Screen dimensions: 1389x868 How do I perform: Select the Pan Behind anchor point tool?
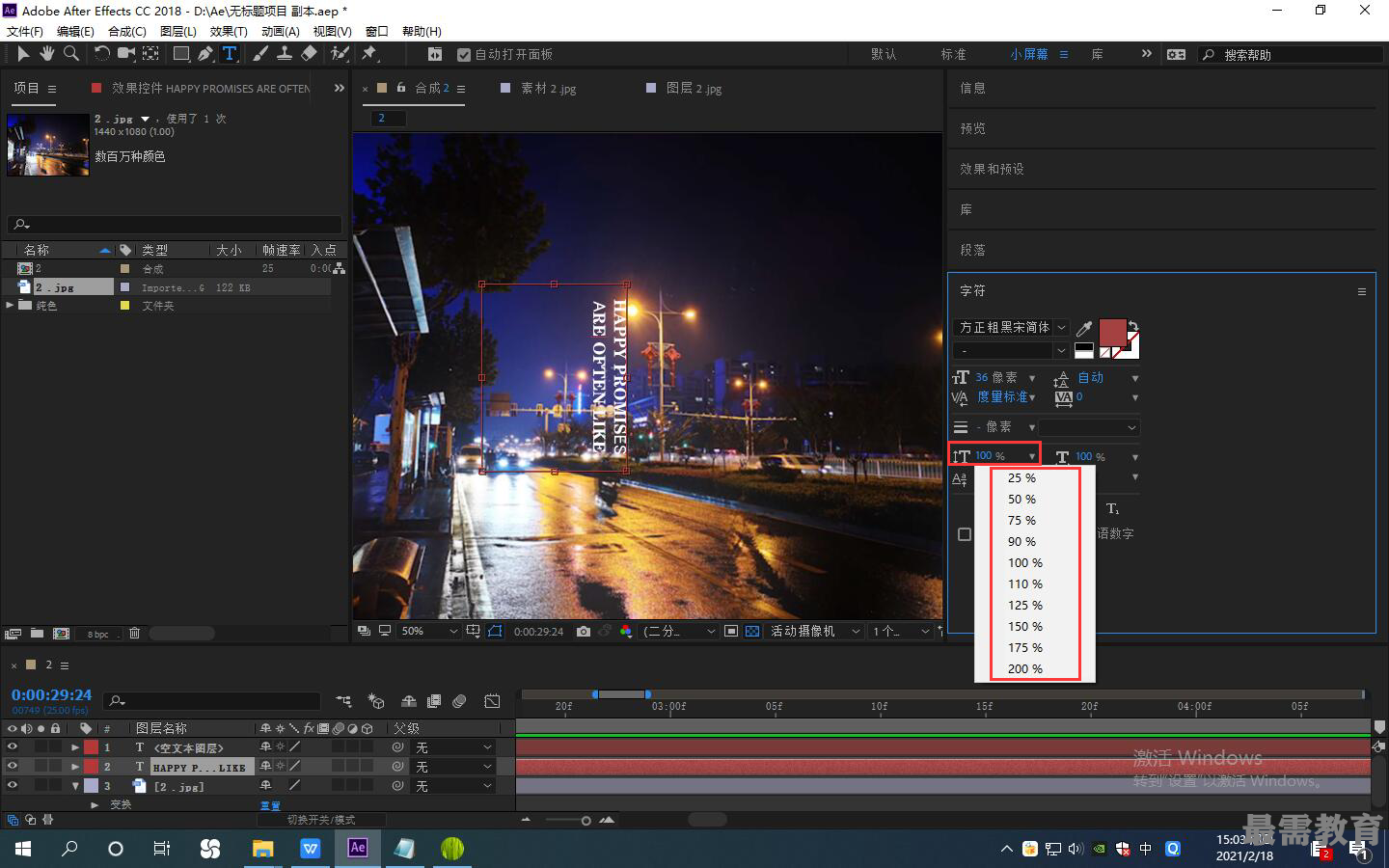click(x=151, y=54)
